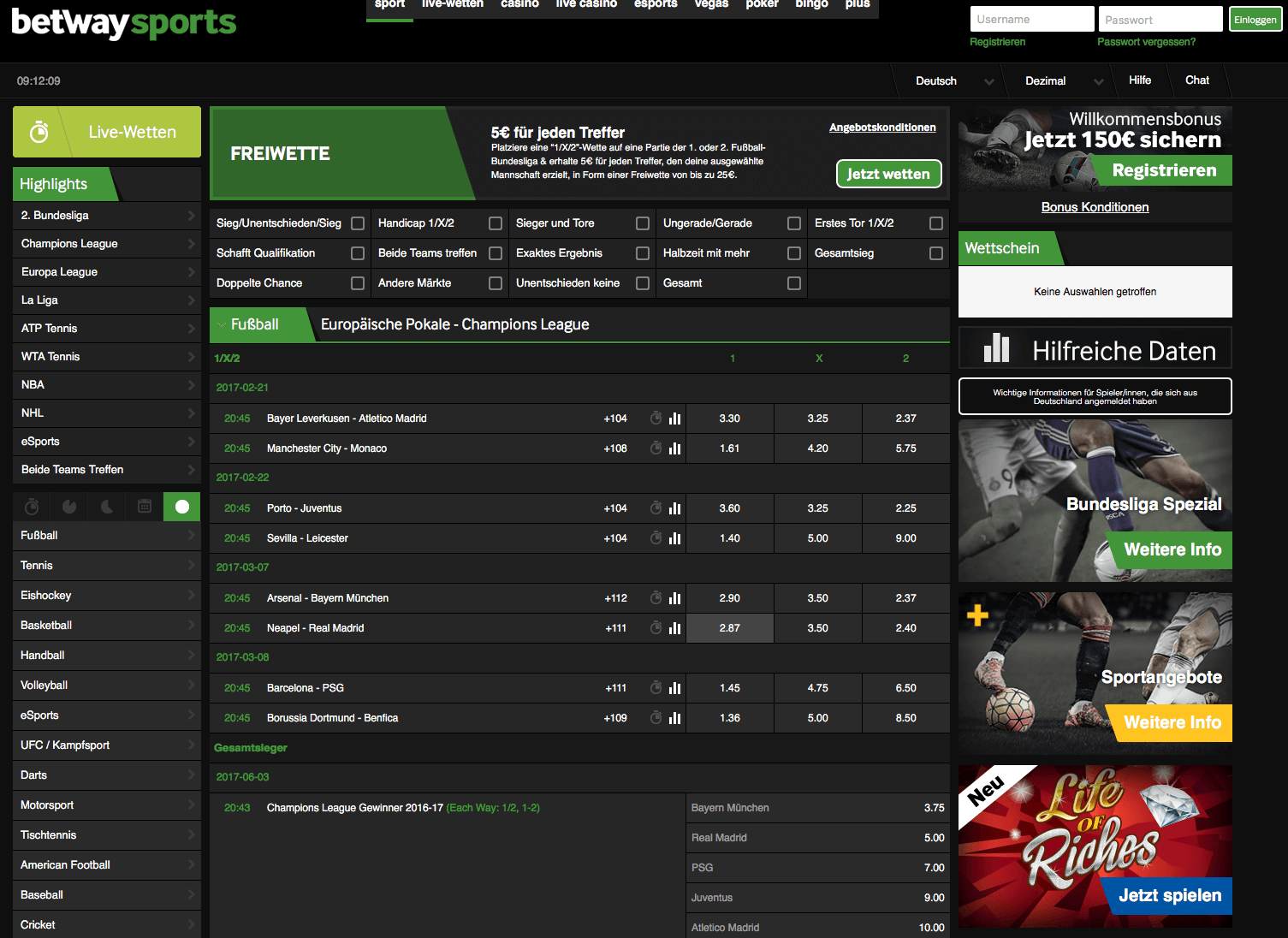Open the Chat menu item
This screenshot has height=938, width=1288.
pos(1197,80)
